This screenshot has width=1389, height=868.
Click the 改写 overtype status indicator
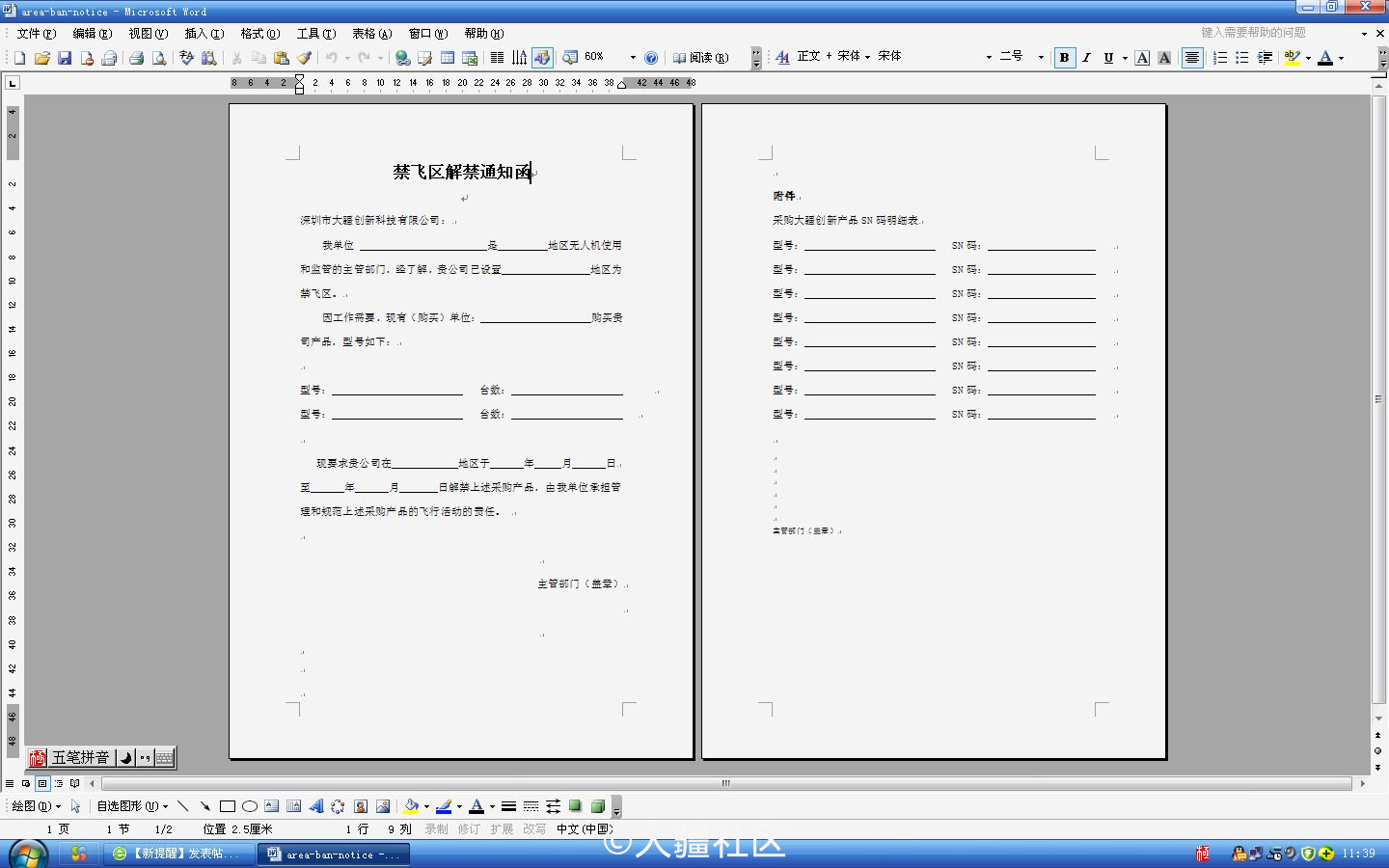(x=534, y=828)
